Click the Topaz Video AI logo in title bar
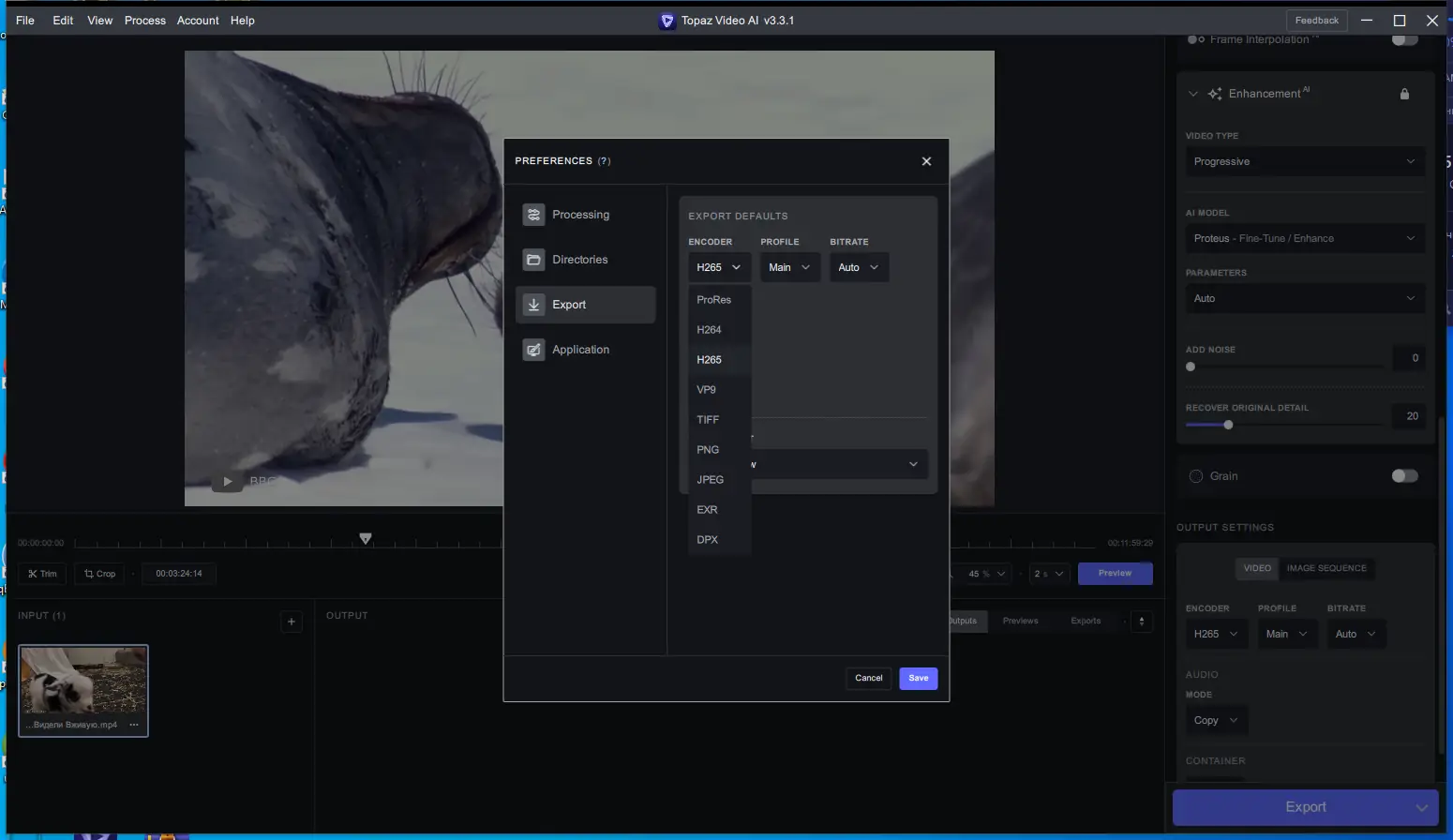Screen dimensions: 1453x840 [667, 21]
